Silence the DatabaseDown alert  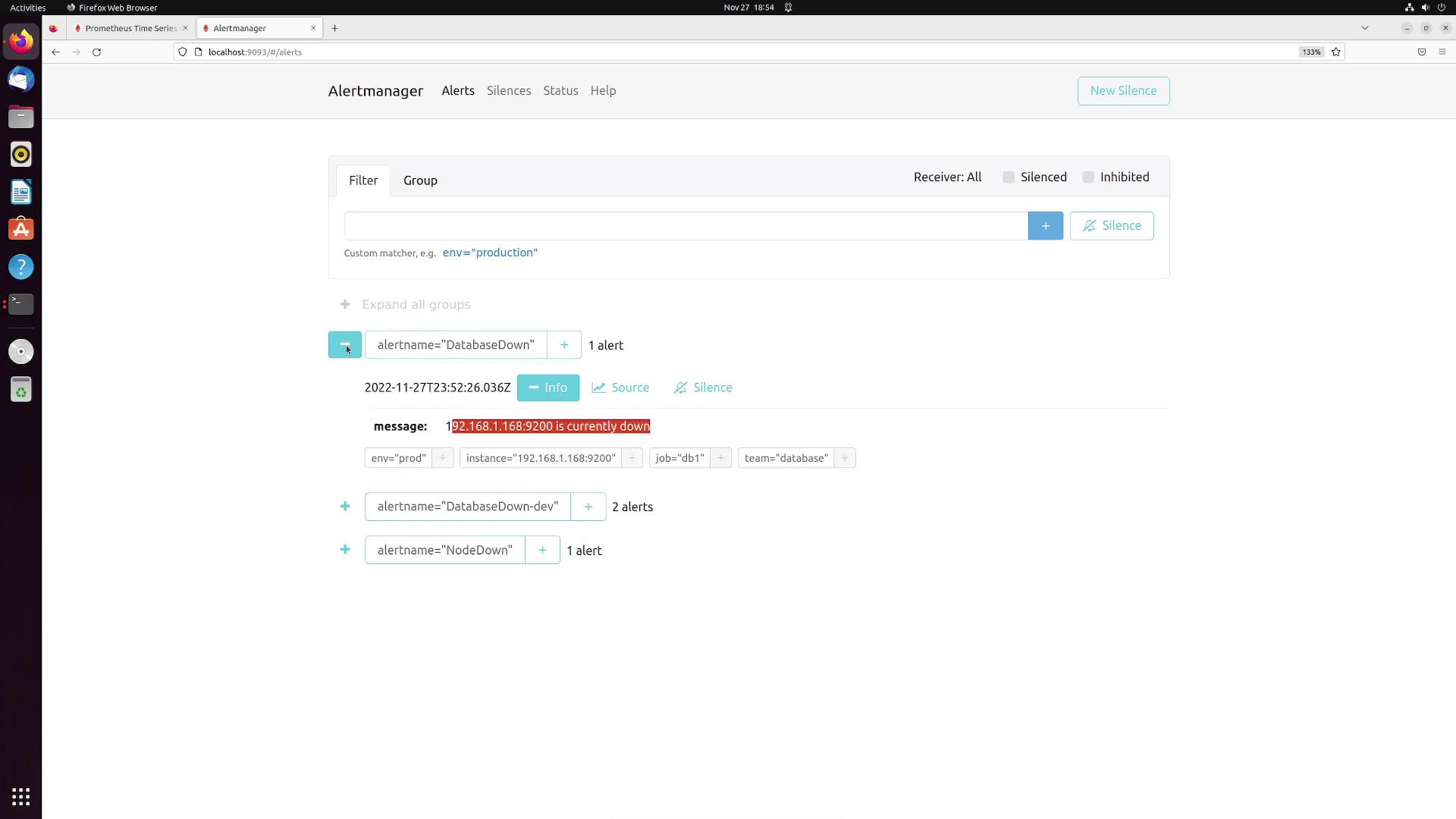pos(703,388)
